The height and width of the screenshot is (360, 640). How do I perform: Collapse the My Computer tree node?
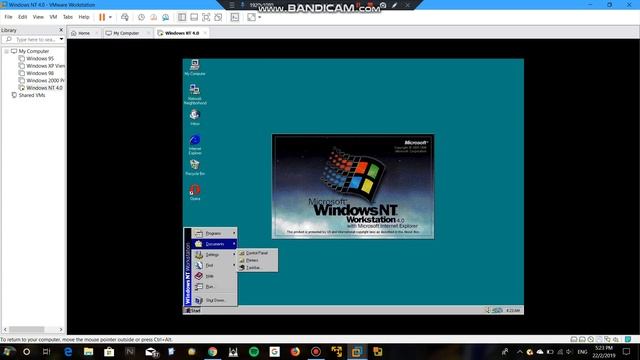[7, 51]
